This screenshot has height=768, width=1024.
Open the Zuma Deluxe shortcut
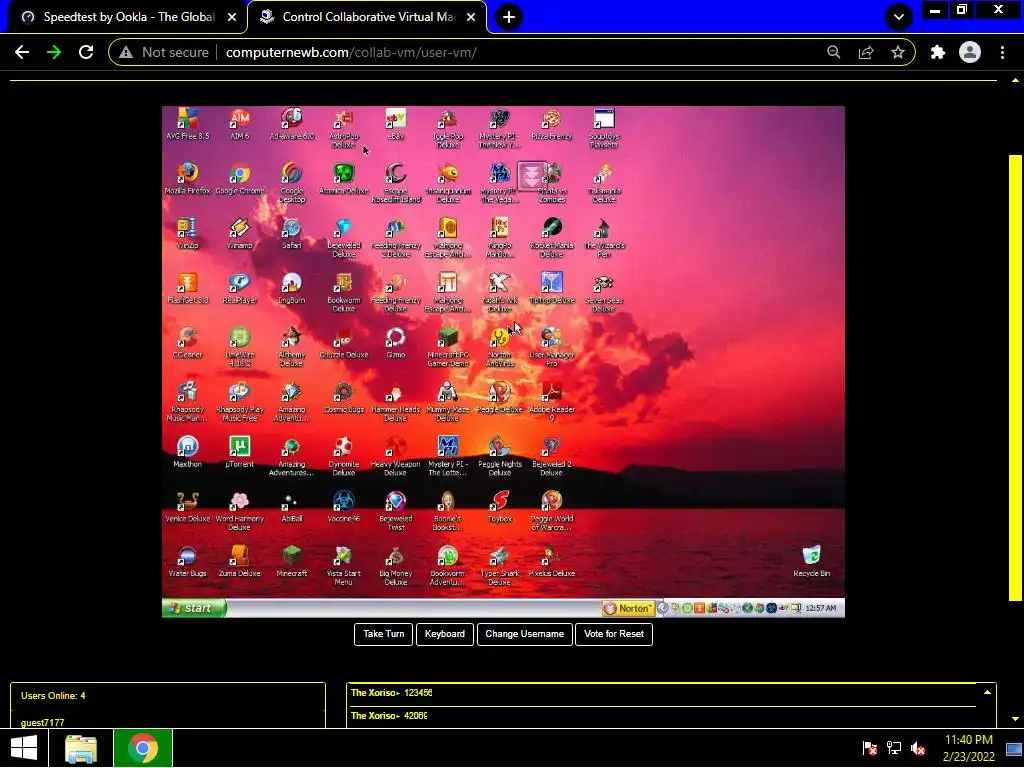tap(240, 561)
